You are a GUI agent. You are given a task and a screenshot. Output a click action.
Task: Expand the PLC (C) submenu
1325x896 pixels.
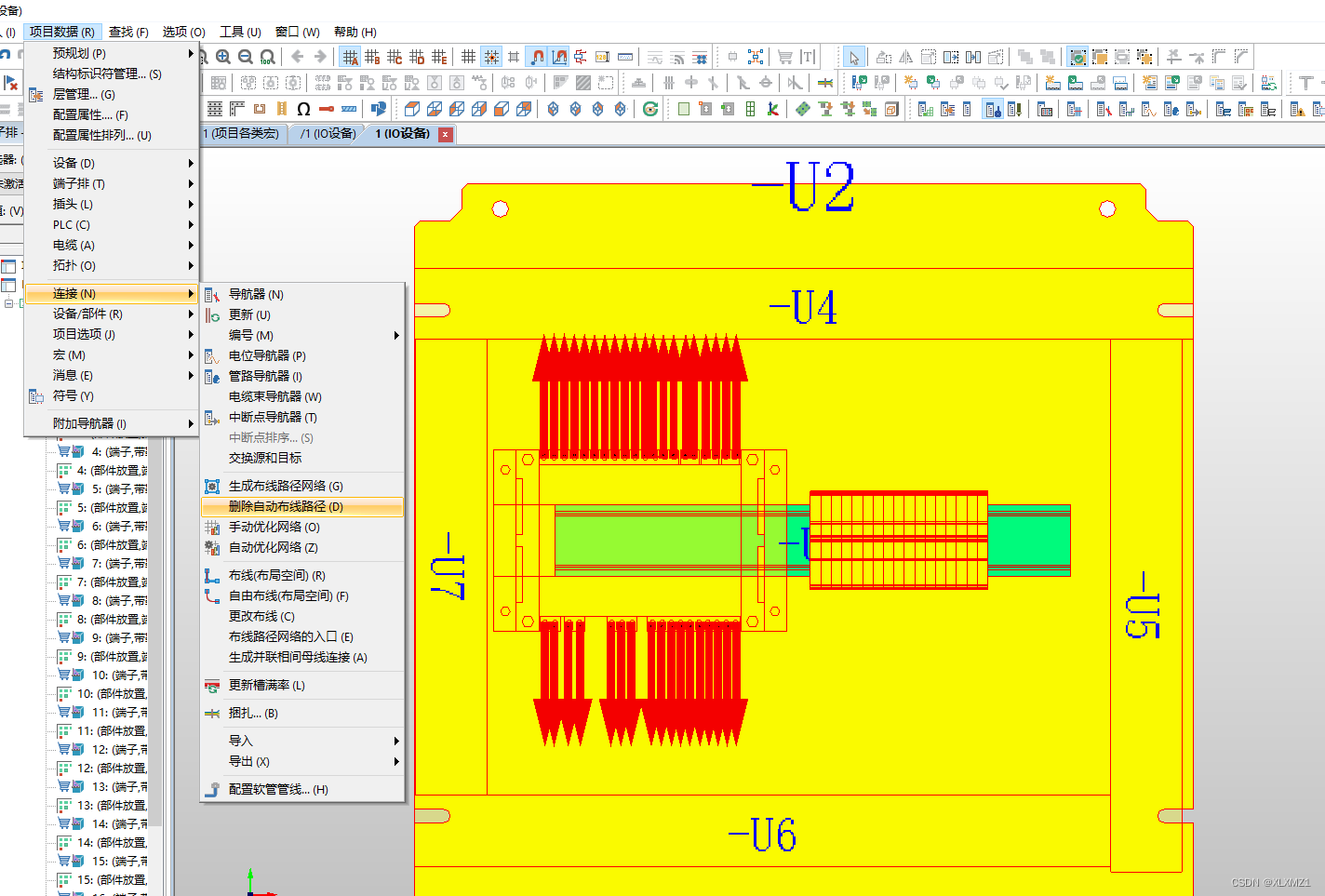point(112,224)
